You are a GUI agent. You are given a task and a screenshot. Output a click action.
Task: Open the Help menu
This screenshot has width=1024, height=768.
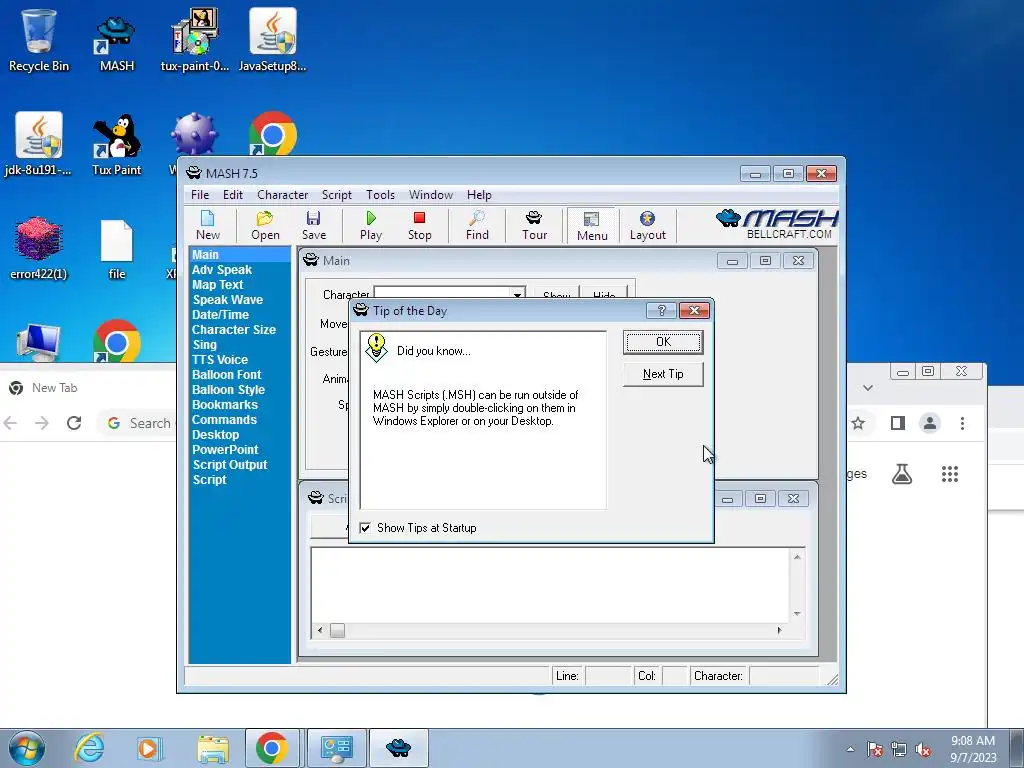[479, 195]
